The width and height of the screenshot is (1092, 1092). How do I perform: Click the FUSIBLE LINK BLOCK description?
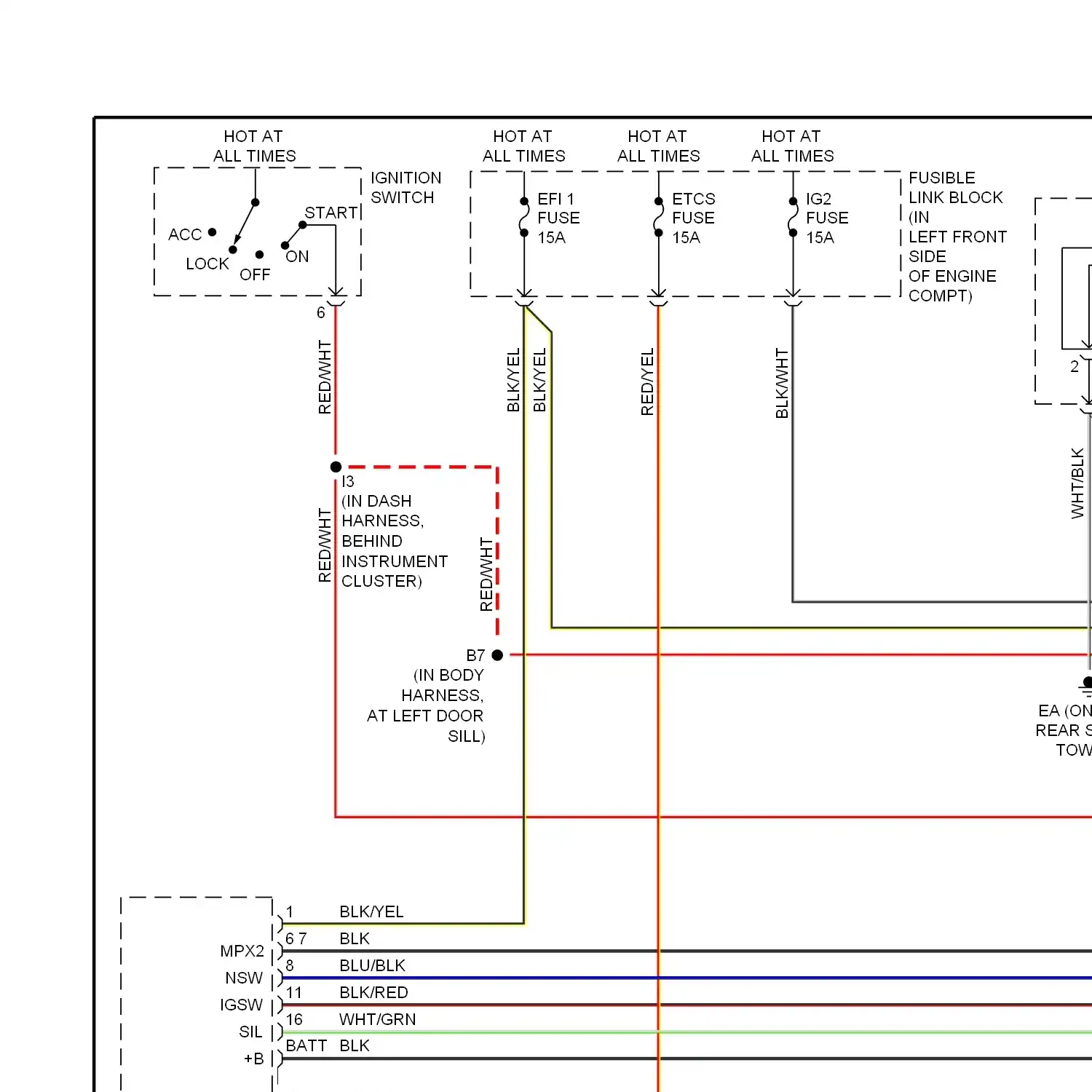pos(957,237)
